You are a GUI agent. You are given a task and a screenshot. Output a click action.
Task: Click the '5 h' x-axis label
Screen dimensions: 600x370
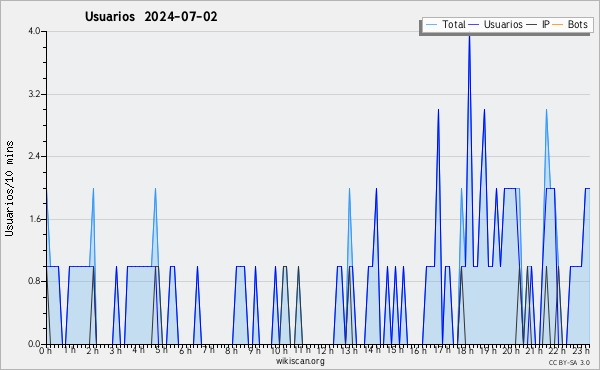161,350
